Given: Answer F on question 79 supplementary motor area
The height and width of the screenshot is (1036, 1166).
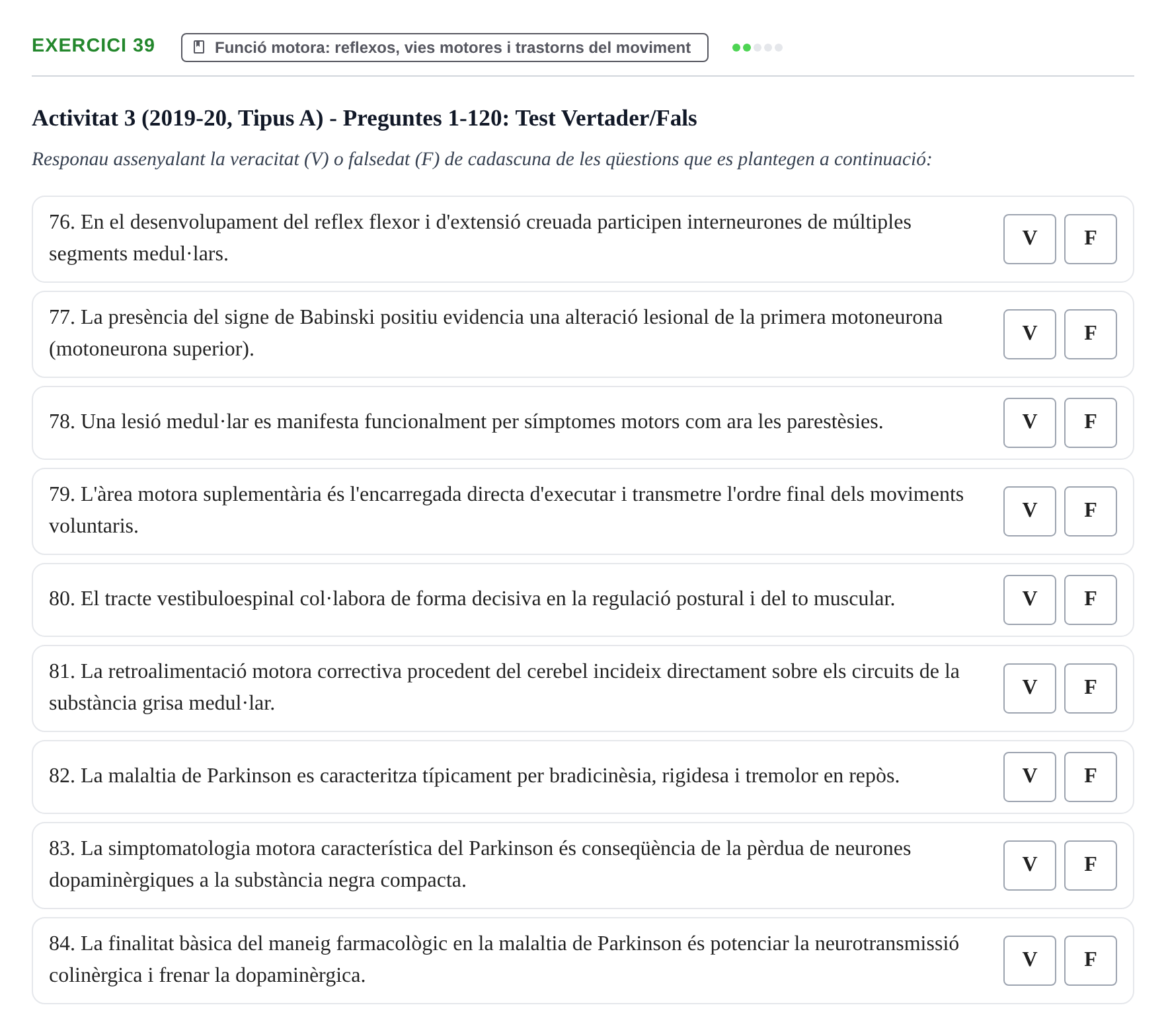Looking at the screenshot, I should pos(1091,511).
